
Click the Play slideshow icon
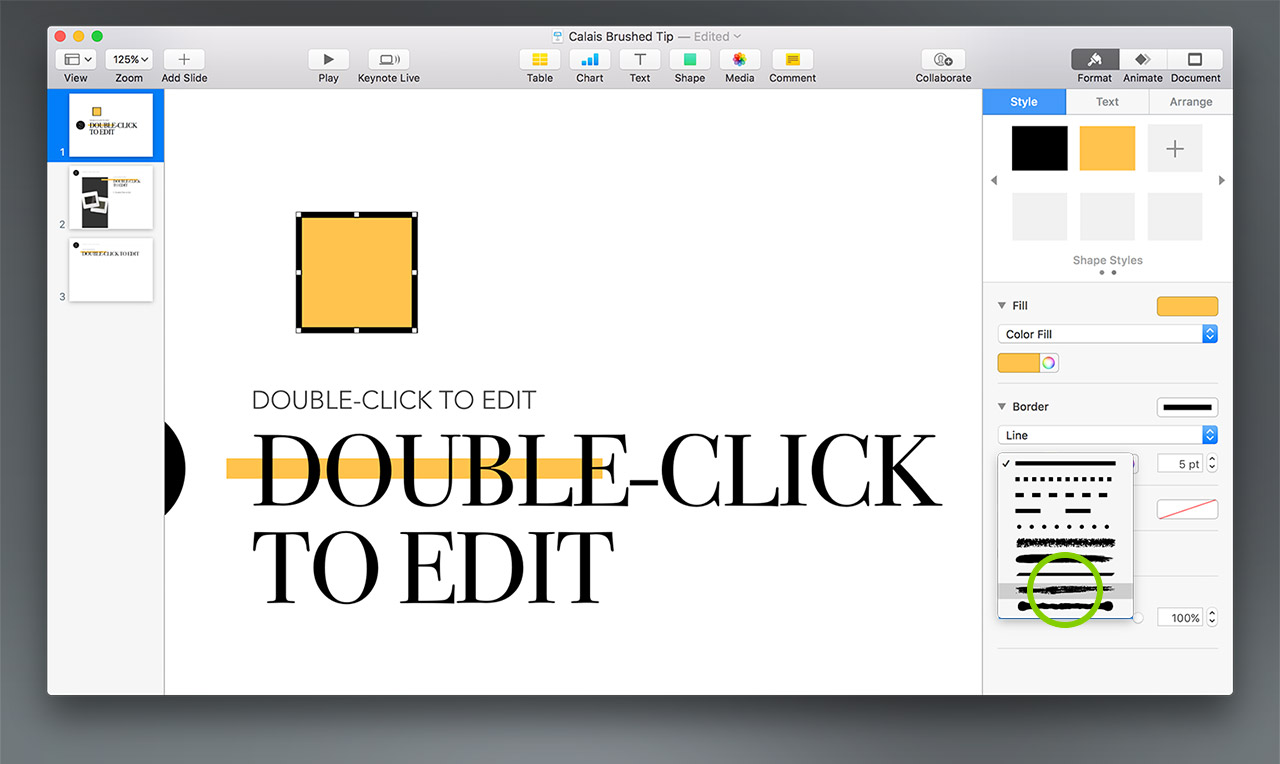(x=328, y=60)
